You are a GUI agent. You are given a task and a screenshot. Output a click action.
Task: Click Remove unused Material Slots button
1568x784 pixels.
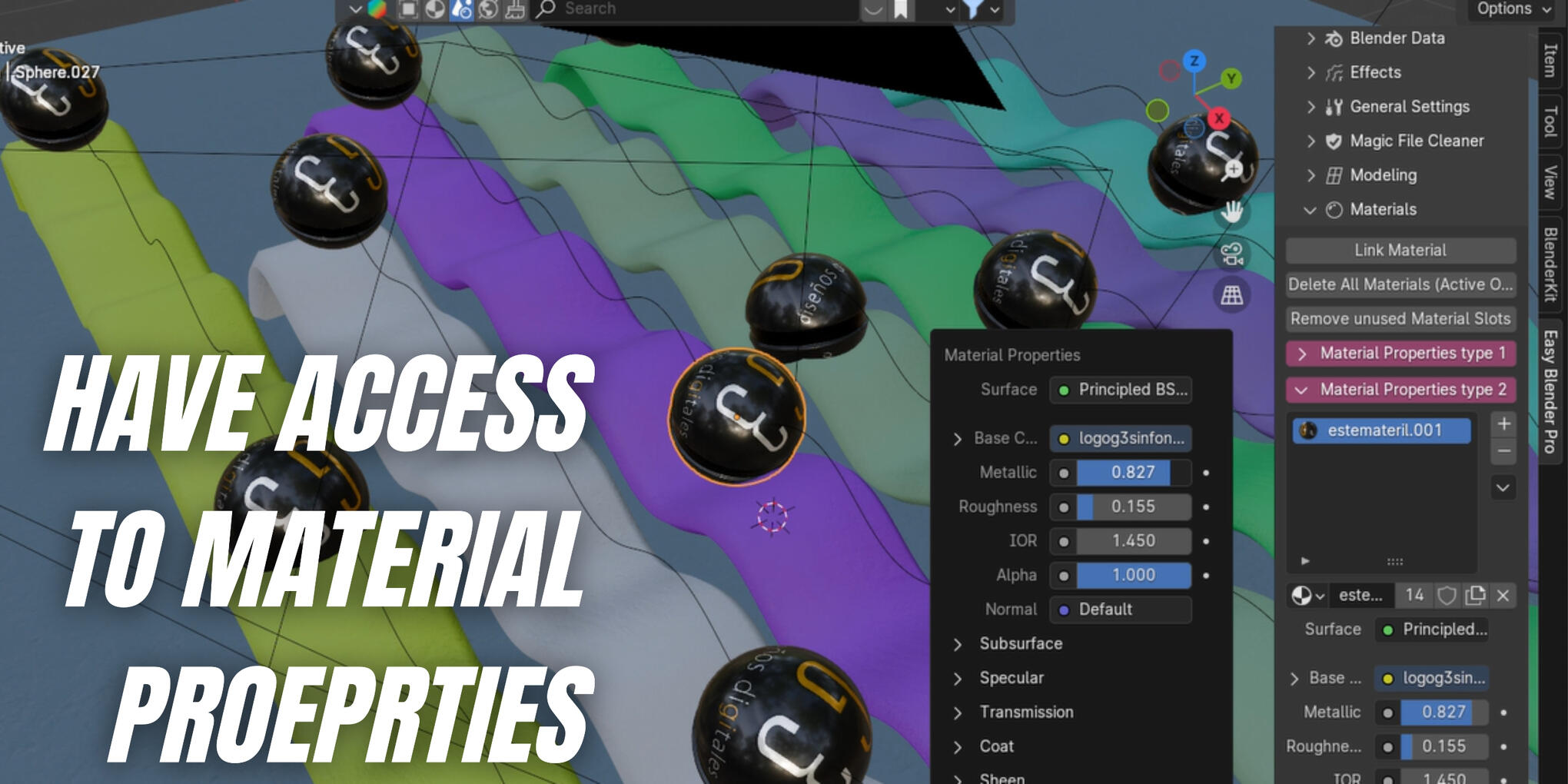[x=1400, y=318]
